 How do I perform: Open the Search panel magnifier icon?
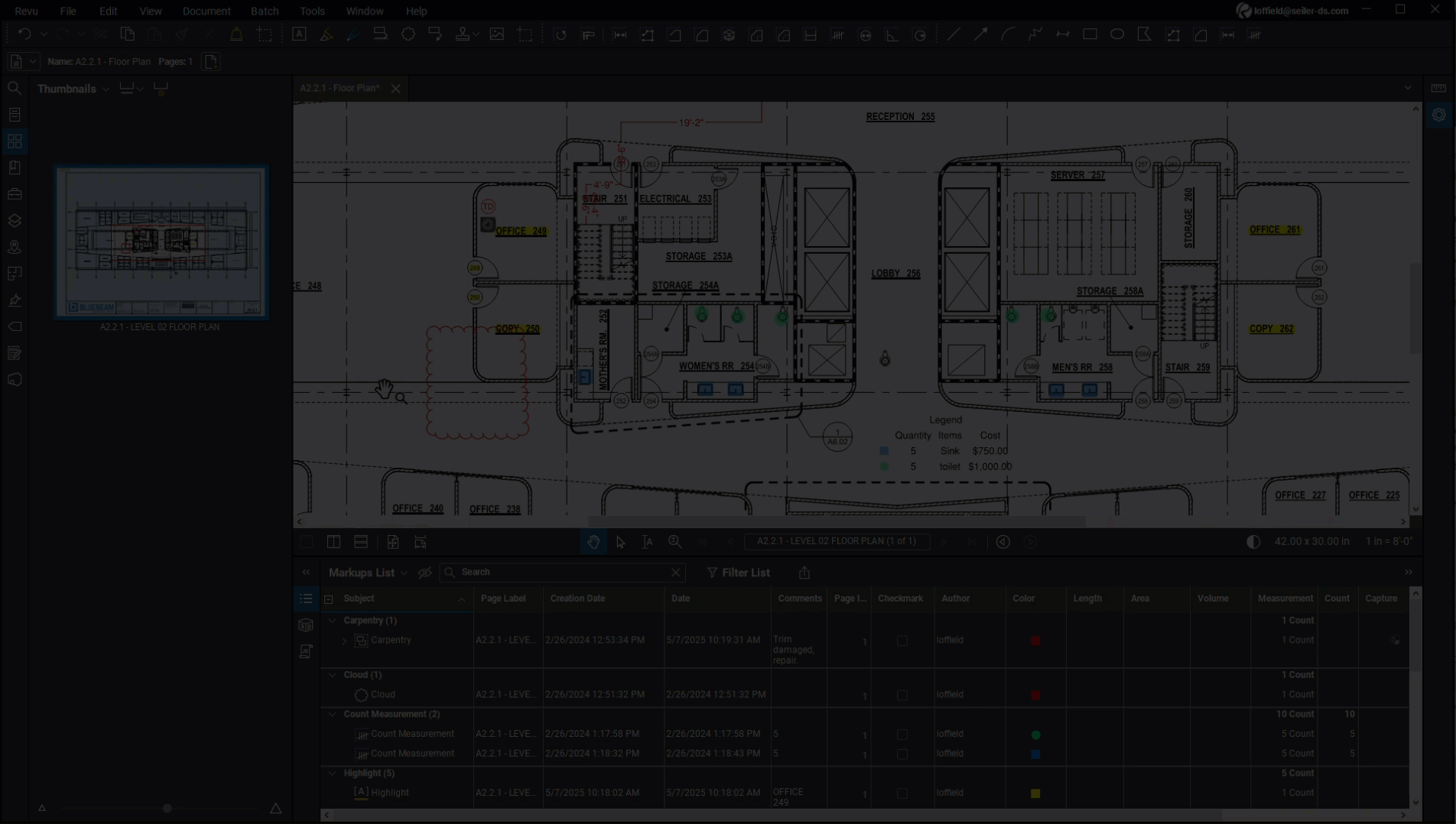(x=14, y=89)
